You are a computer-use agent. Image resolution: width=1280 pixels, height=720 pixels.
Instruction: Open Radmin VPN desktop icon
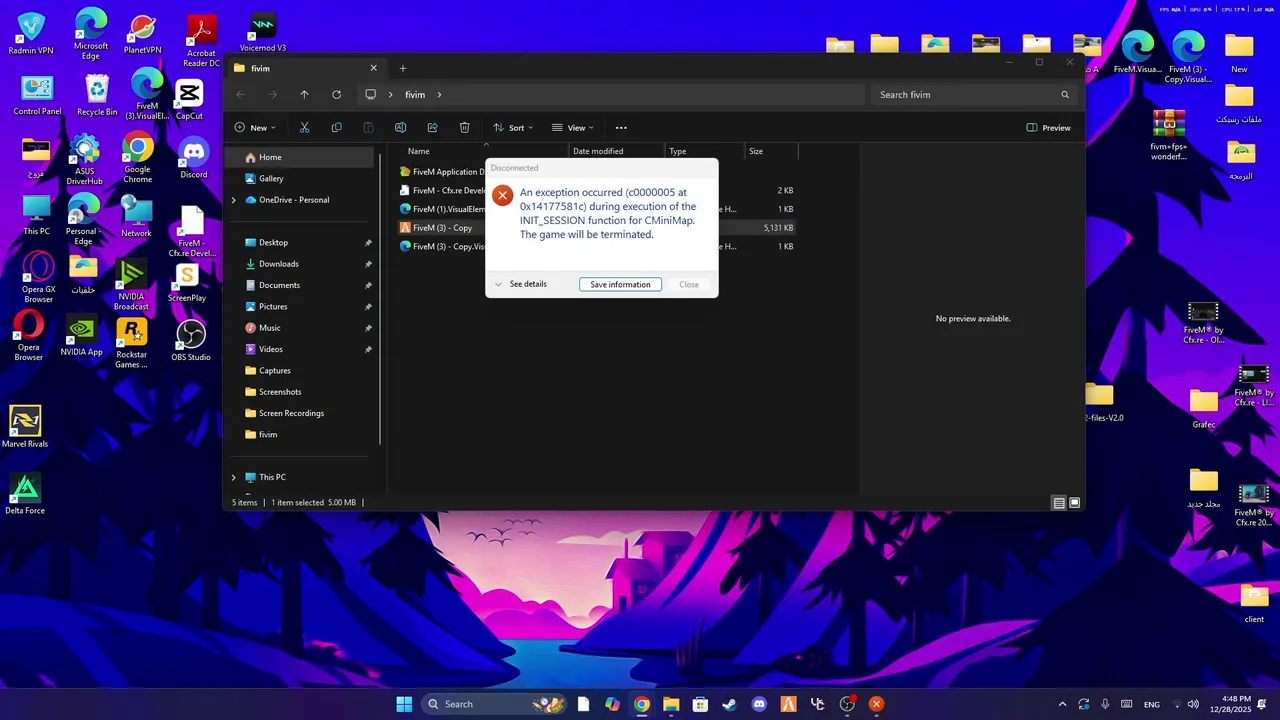[x=31, y=33]
